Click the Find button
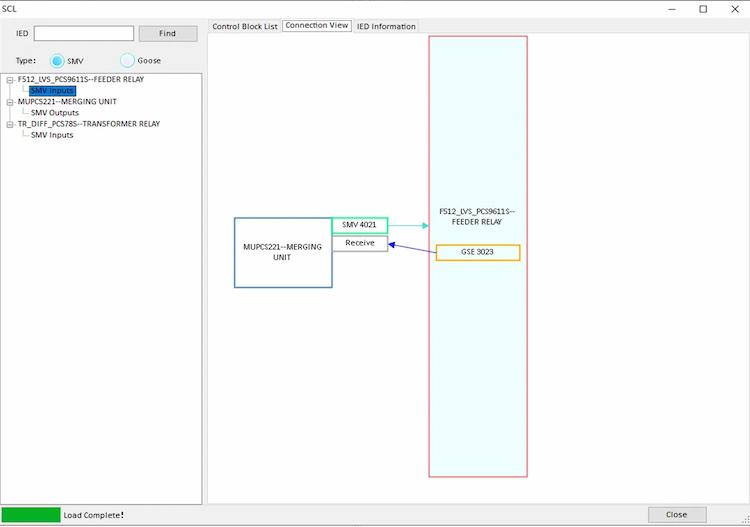Viewport: 750px width, 527px height. point(168,33)
